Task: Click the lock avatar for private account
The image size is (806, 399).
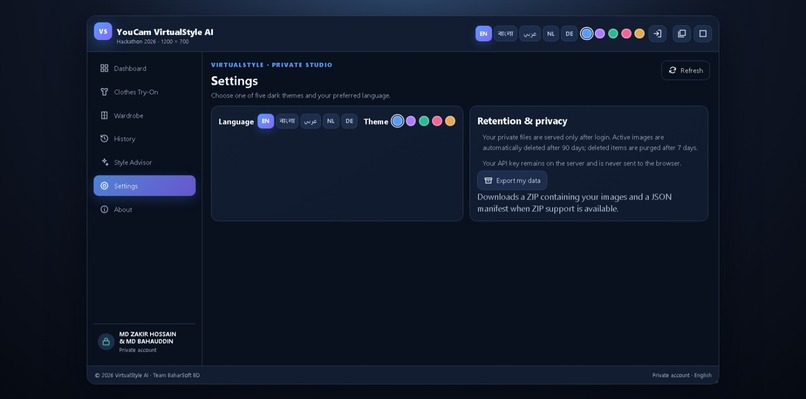Action: tap(106, 341)
